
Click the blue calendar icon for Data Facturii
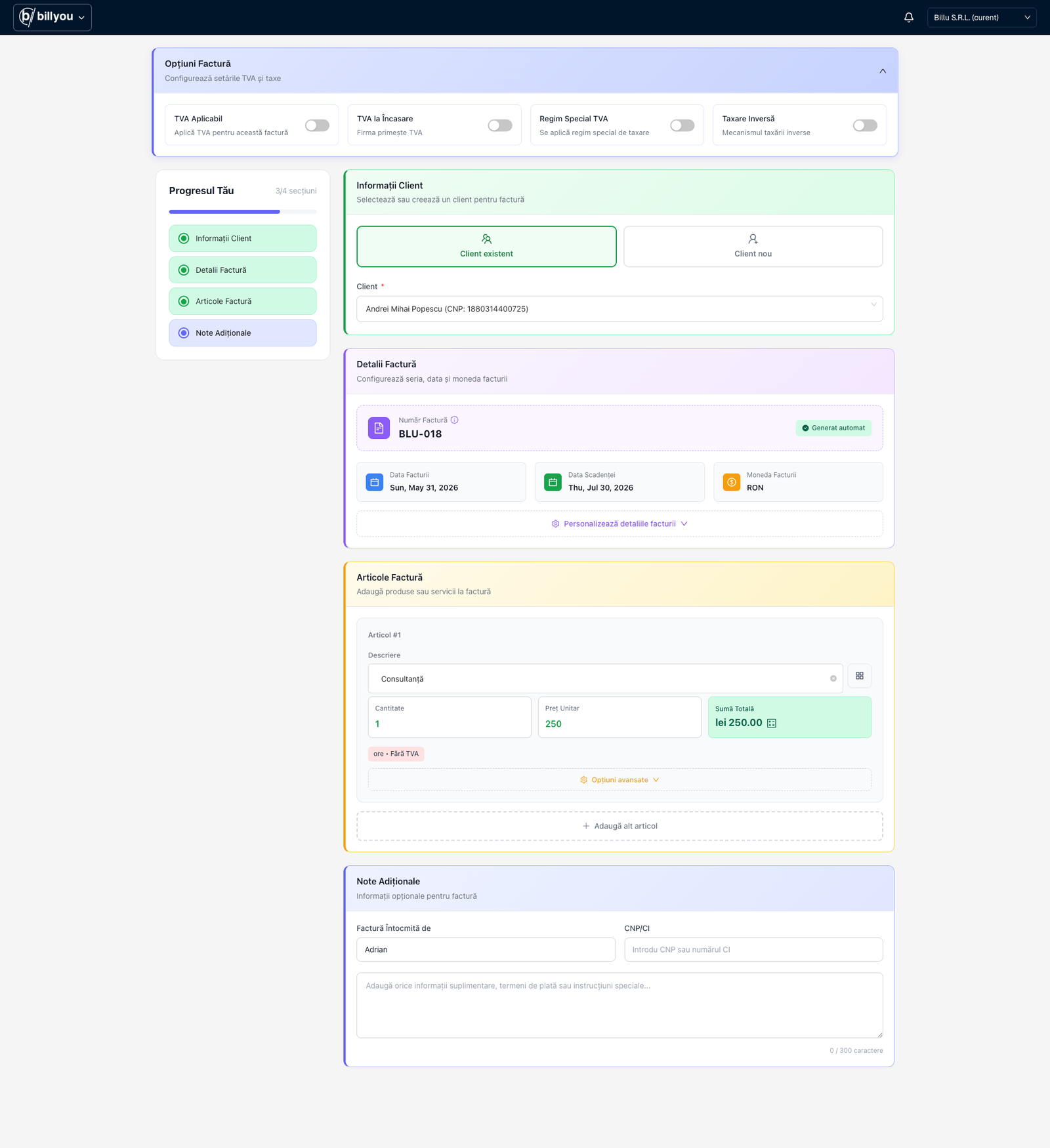[375, 482]
